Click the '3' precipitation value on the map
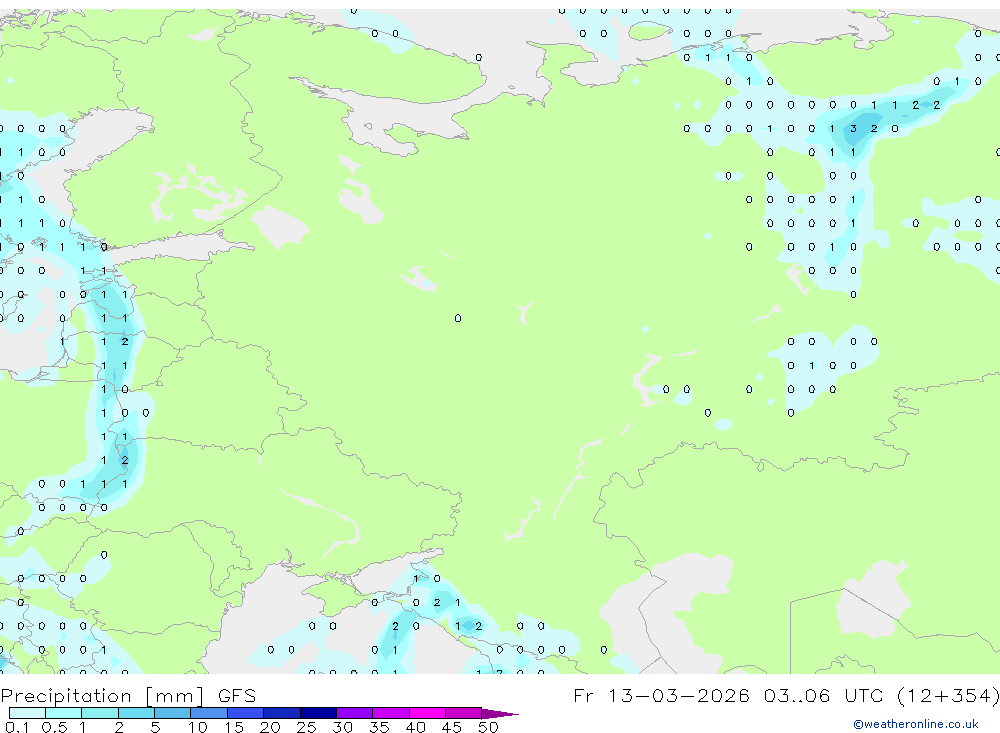Screen dimensions: 1000x733 pyautogui.click(x=853, y=129)
